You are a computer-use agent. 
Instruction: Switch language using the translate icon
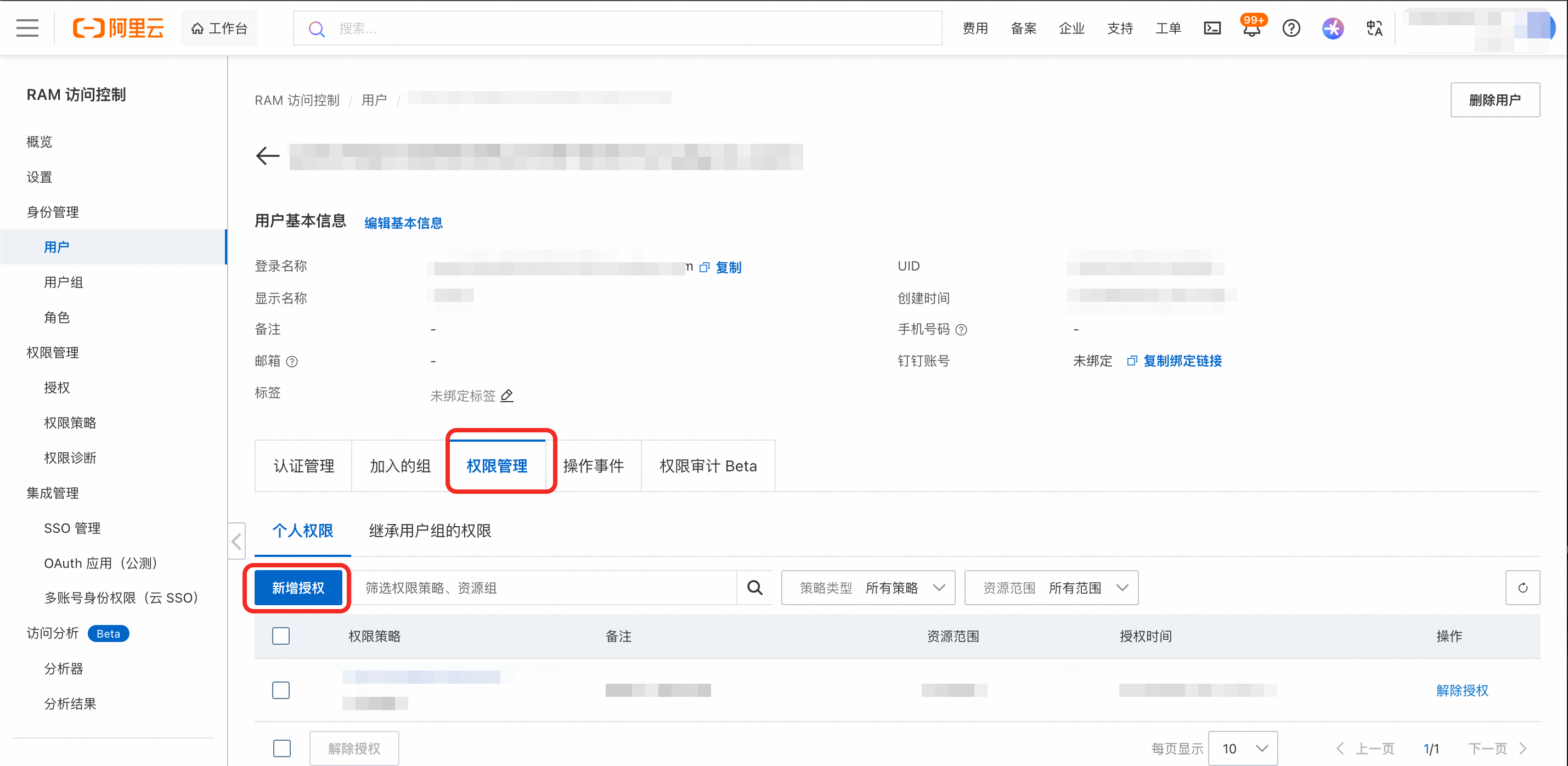coord(1374,28)
